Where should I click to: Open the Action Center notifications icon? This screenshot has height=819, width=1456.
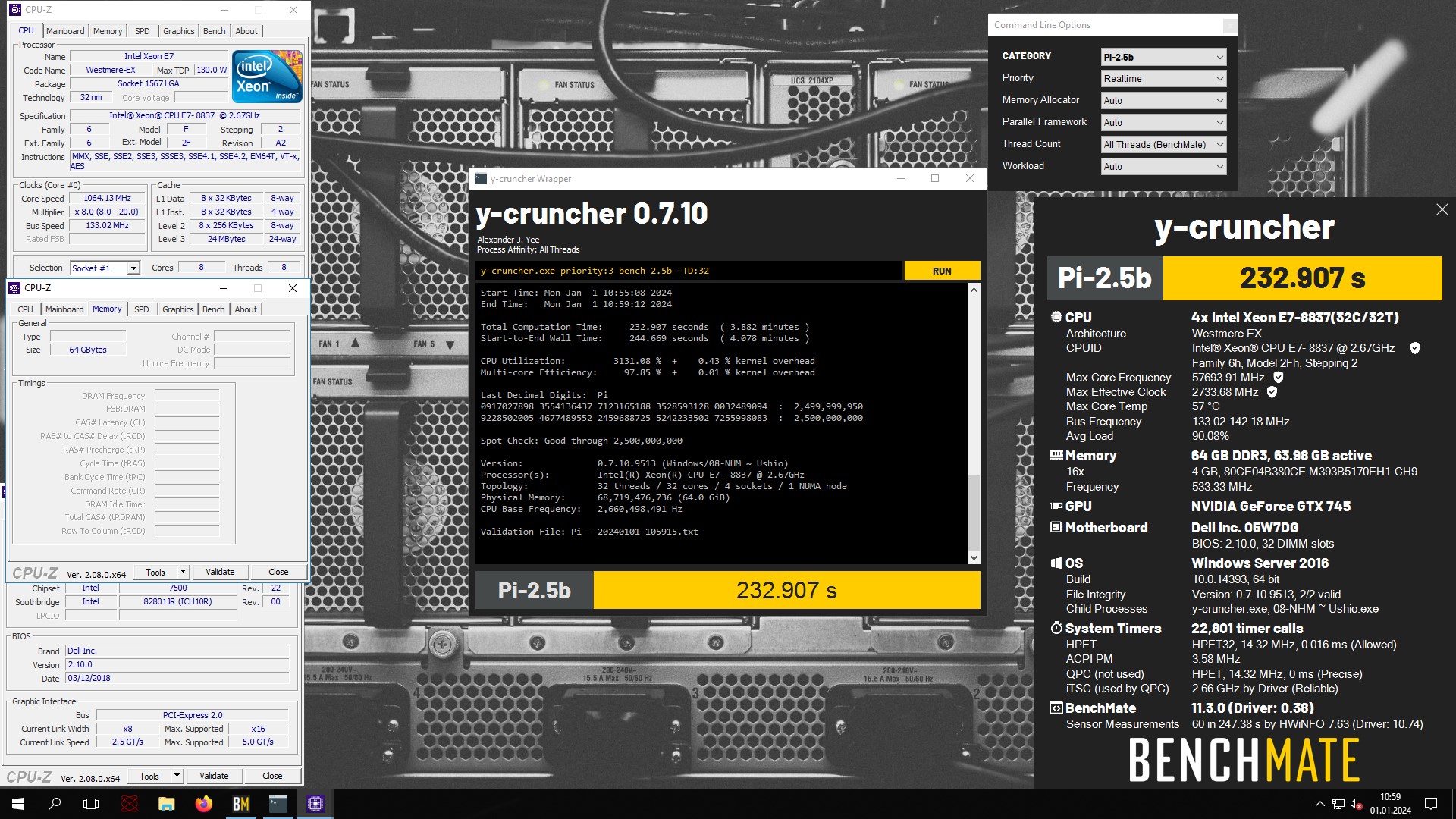click(1431, 804)
